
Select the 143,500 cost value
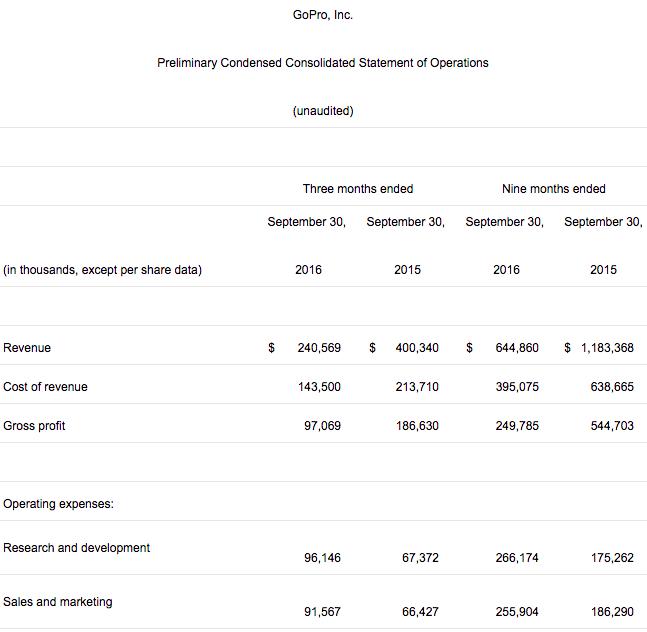(x=319, y=387)
